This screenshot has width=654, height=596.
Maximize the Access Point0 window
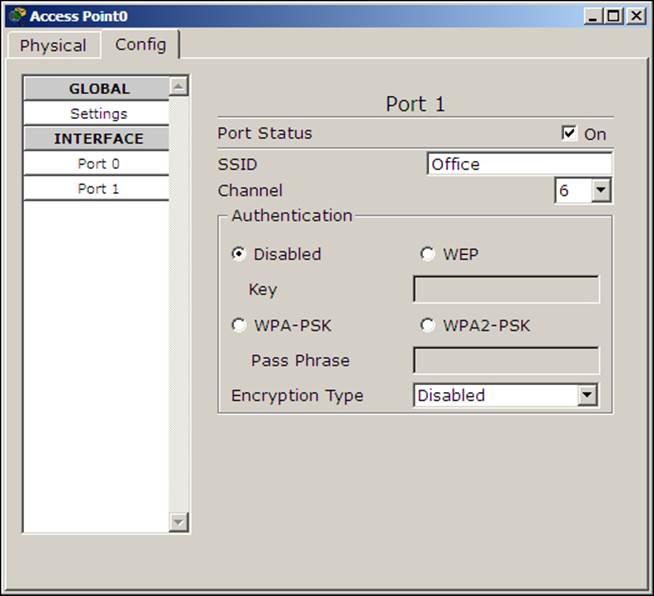(x=614, y=16)
